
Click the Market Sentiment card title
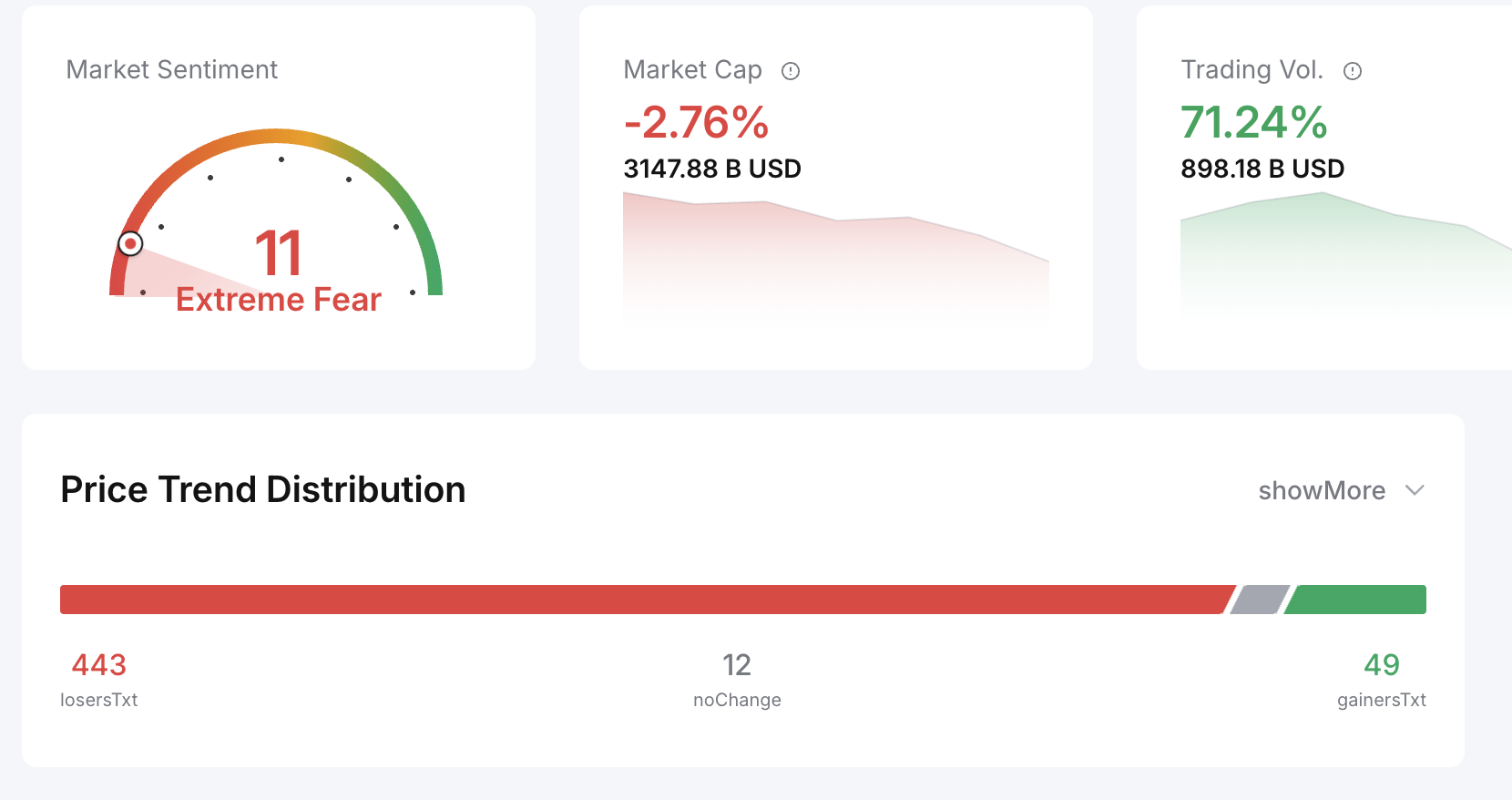pyautogui.click(x=172, y=70)
